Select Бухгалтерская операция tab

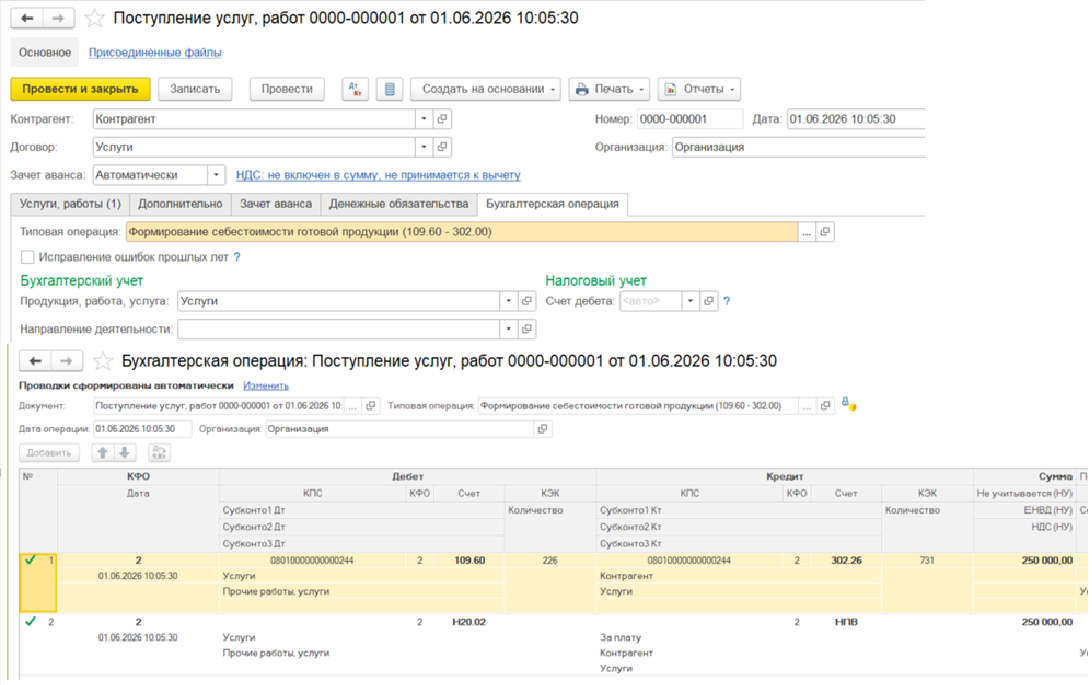[552, 204]
